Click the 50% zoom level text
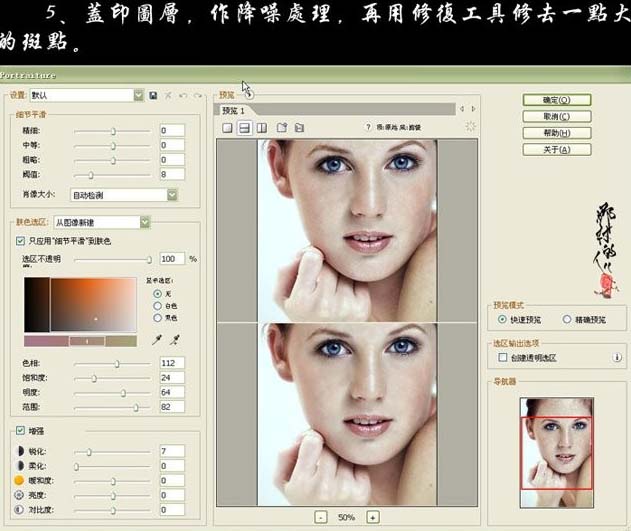Screen dimensions: 631x531 (346, 517)
